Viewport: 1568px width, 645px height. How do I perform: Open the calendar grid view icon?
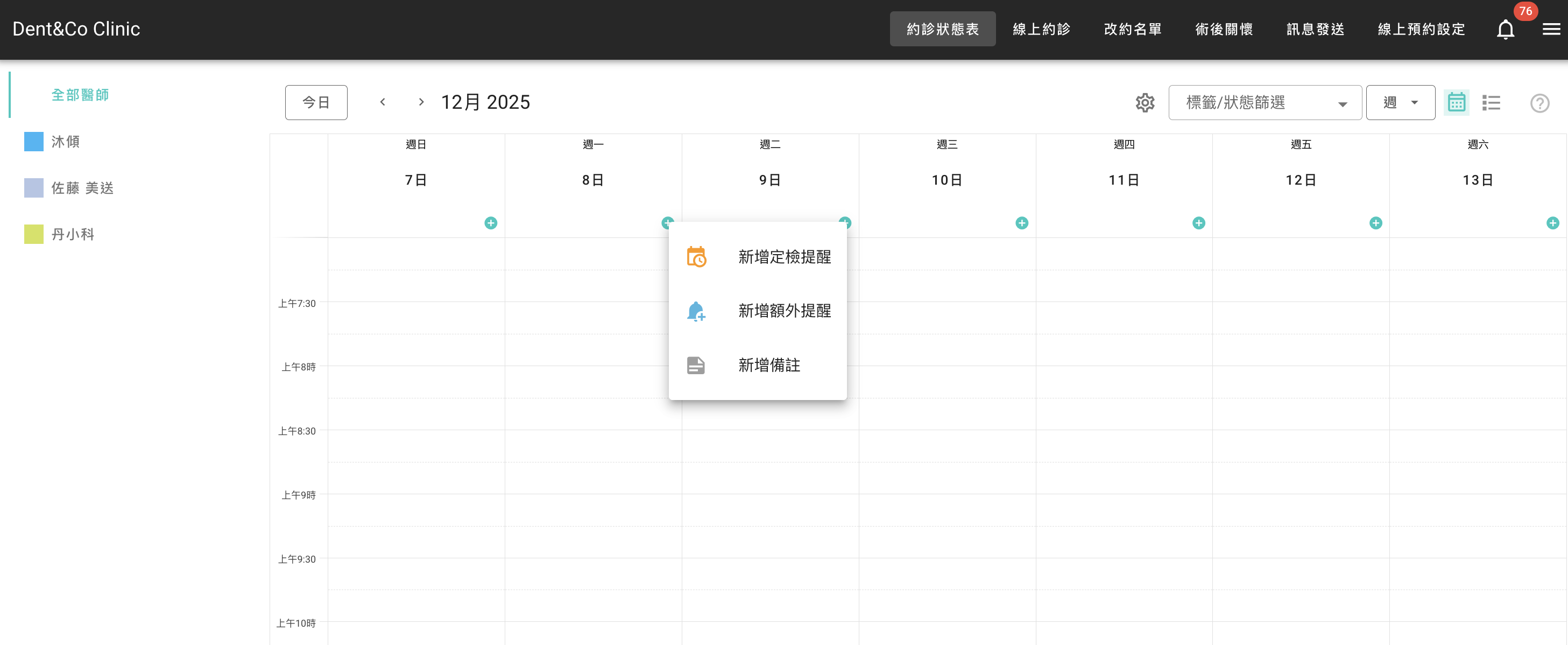(1456, 102)
